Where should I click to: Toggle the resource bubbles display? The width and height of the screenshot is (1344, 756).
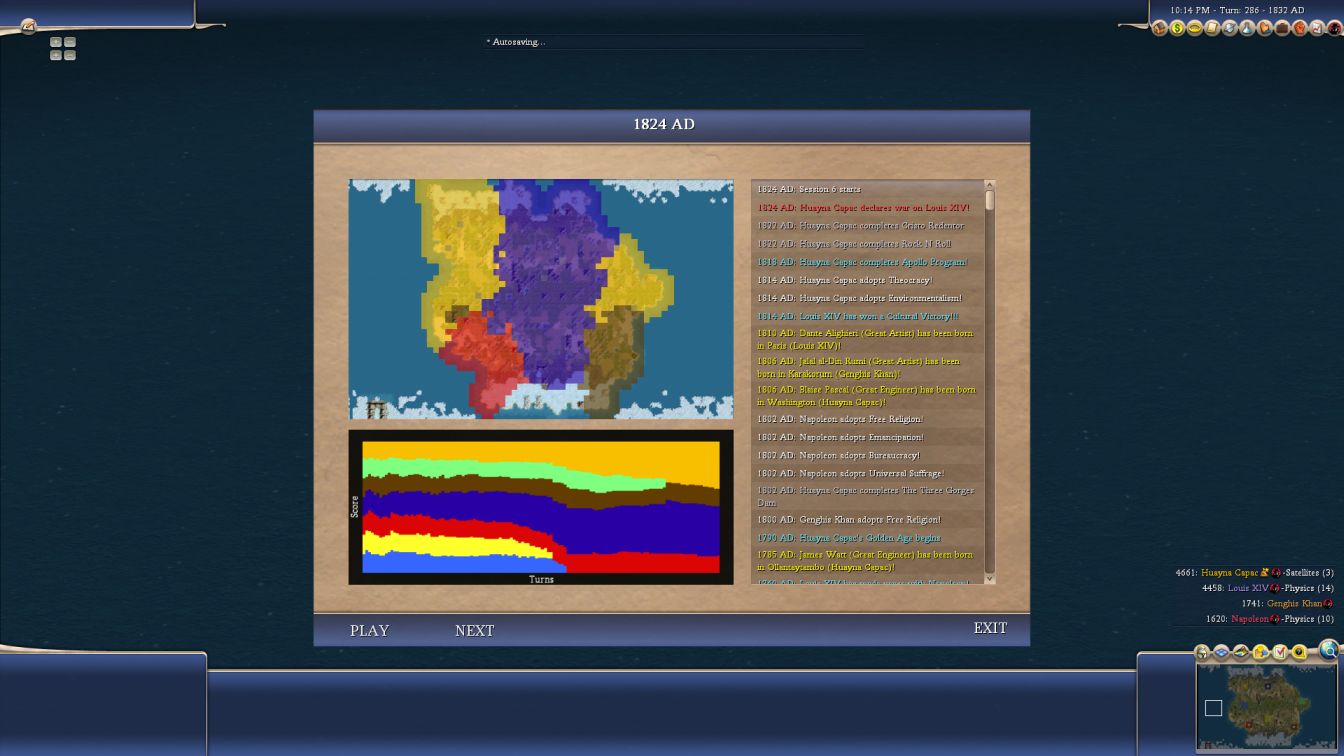click(x=1299, y=652)
